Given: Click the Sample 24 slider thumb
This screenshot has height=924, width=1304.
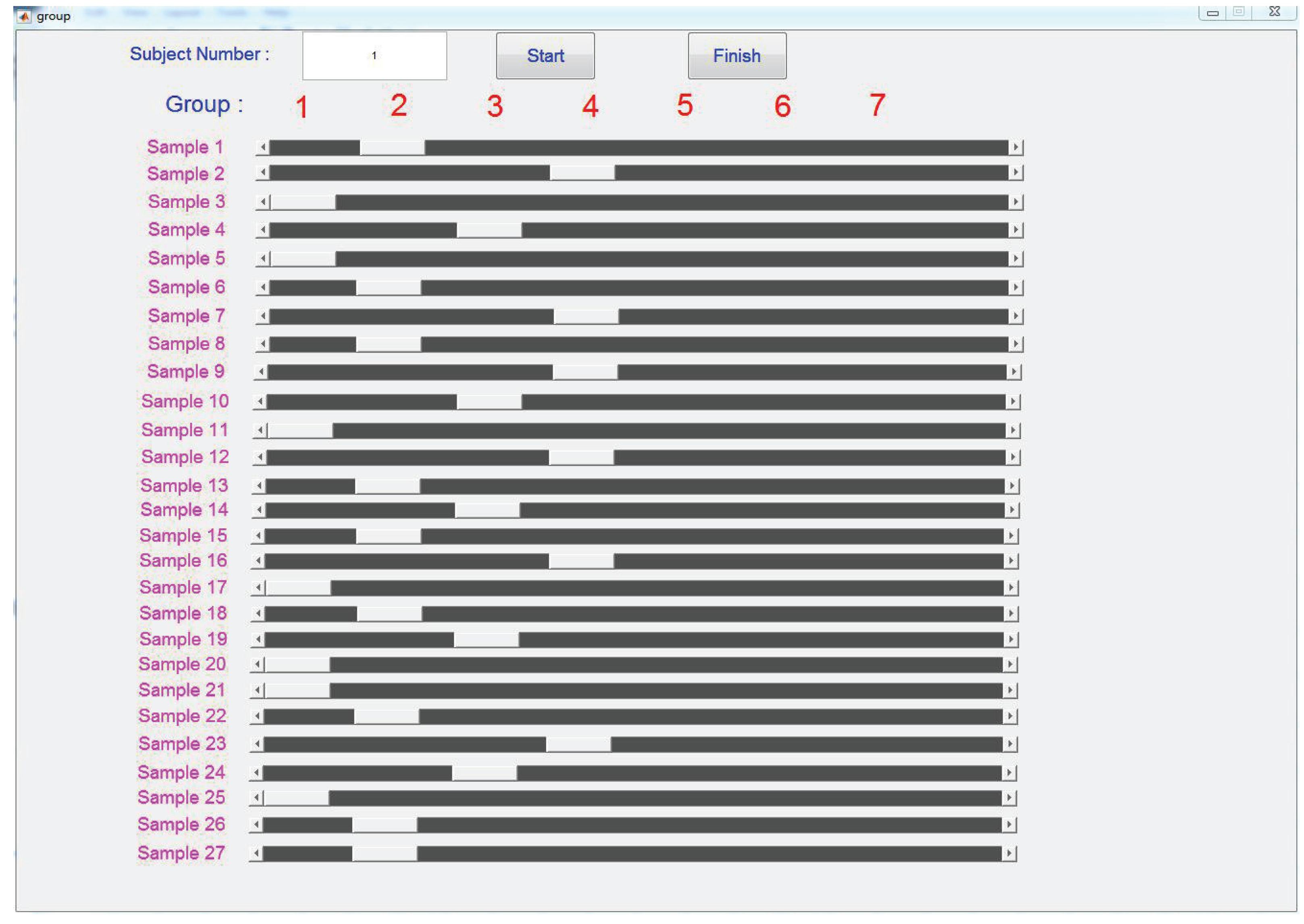Looking at the screenshot, I should 485,772.
